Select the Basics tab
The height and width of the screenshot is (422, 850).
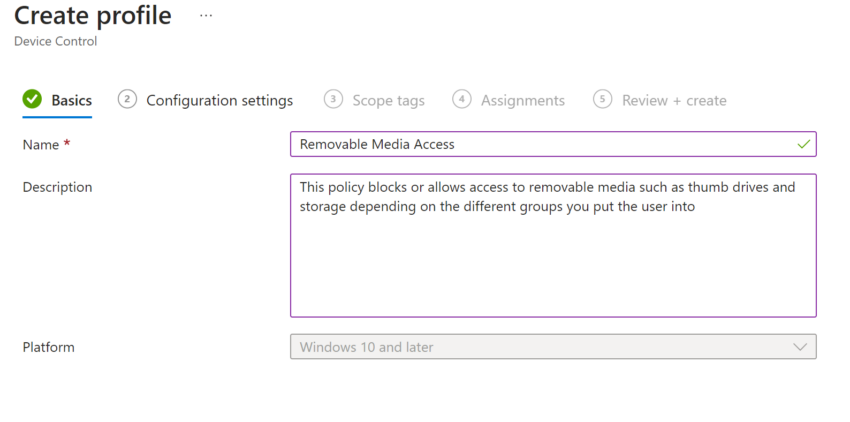pos(72,100)
